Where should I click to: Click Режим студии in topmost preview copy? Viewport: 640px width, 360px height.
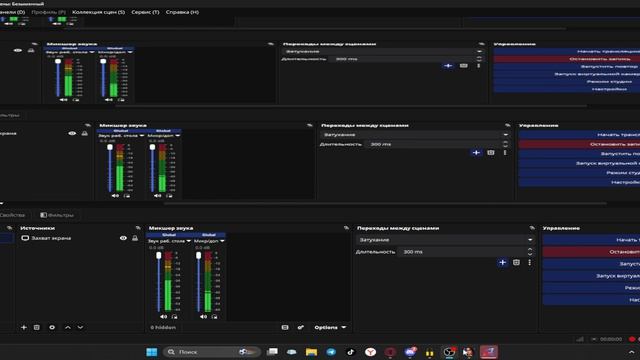(x=567, y=82)
